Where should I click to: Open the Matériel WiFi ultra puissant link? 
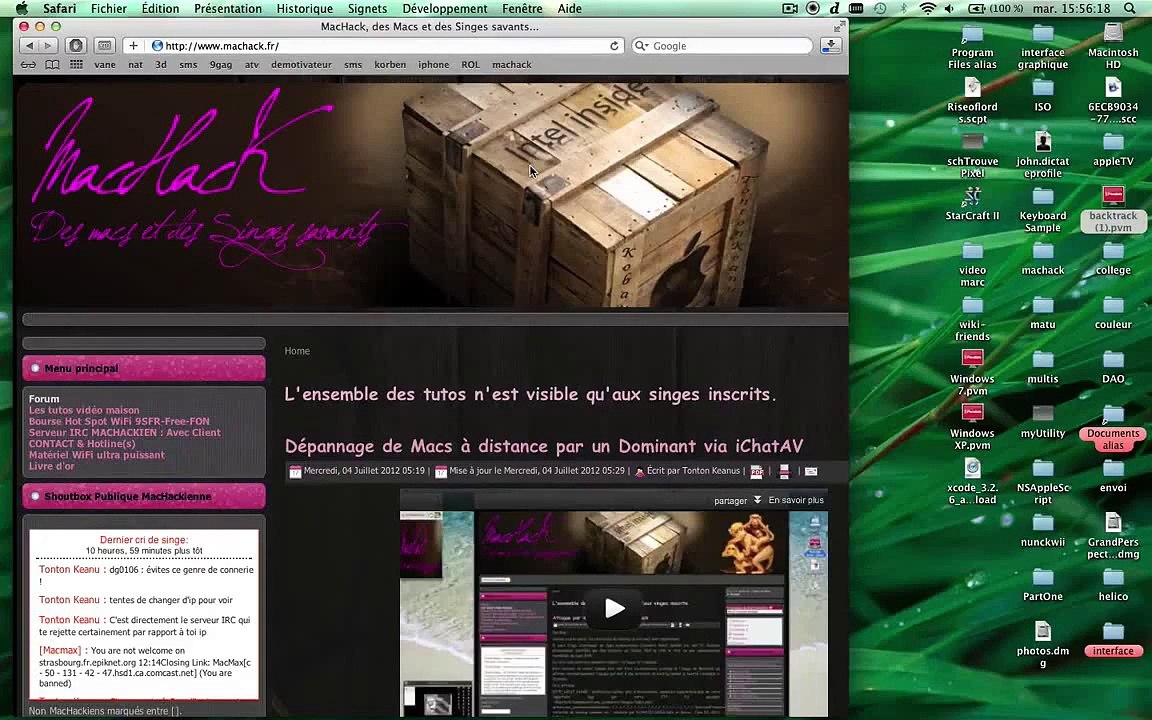pyautogui.click(x=96, y=455)
